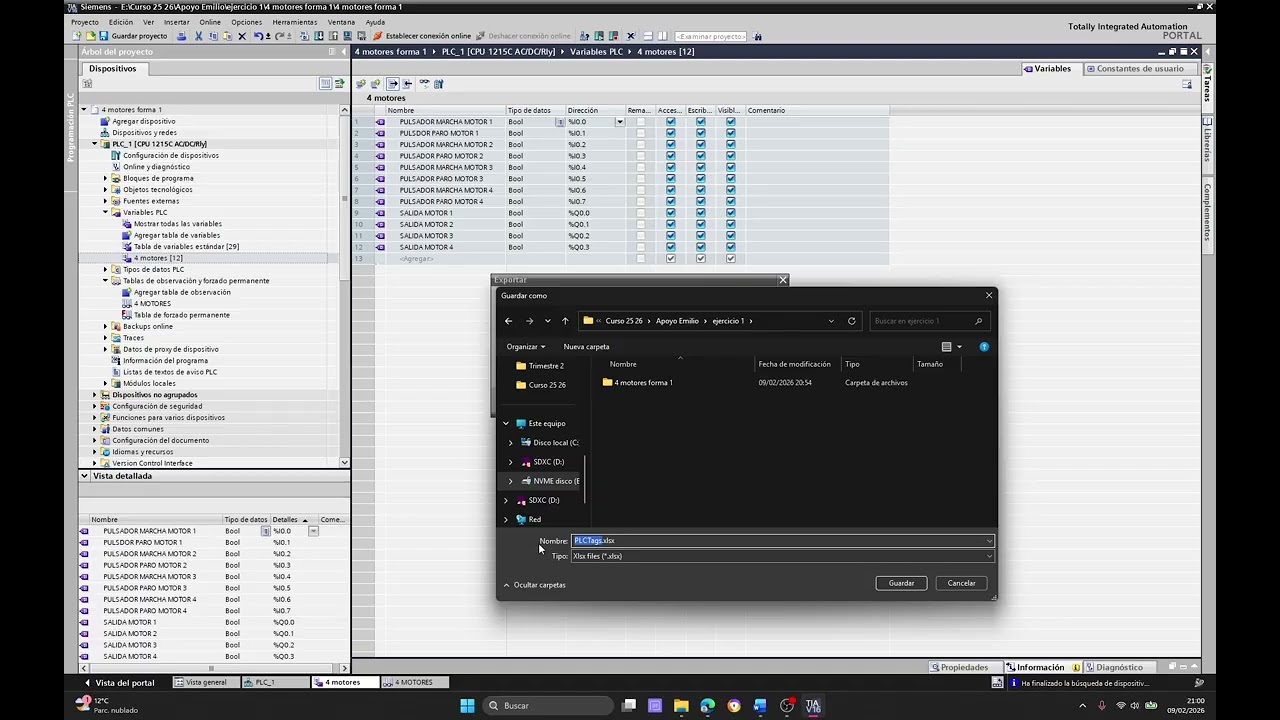
Task: Toggle Escrib checkbox in PULSADOR MARCHA MOTOR 2 row
Action: pyautogui.click(x=701, y=145)
